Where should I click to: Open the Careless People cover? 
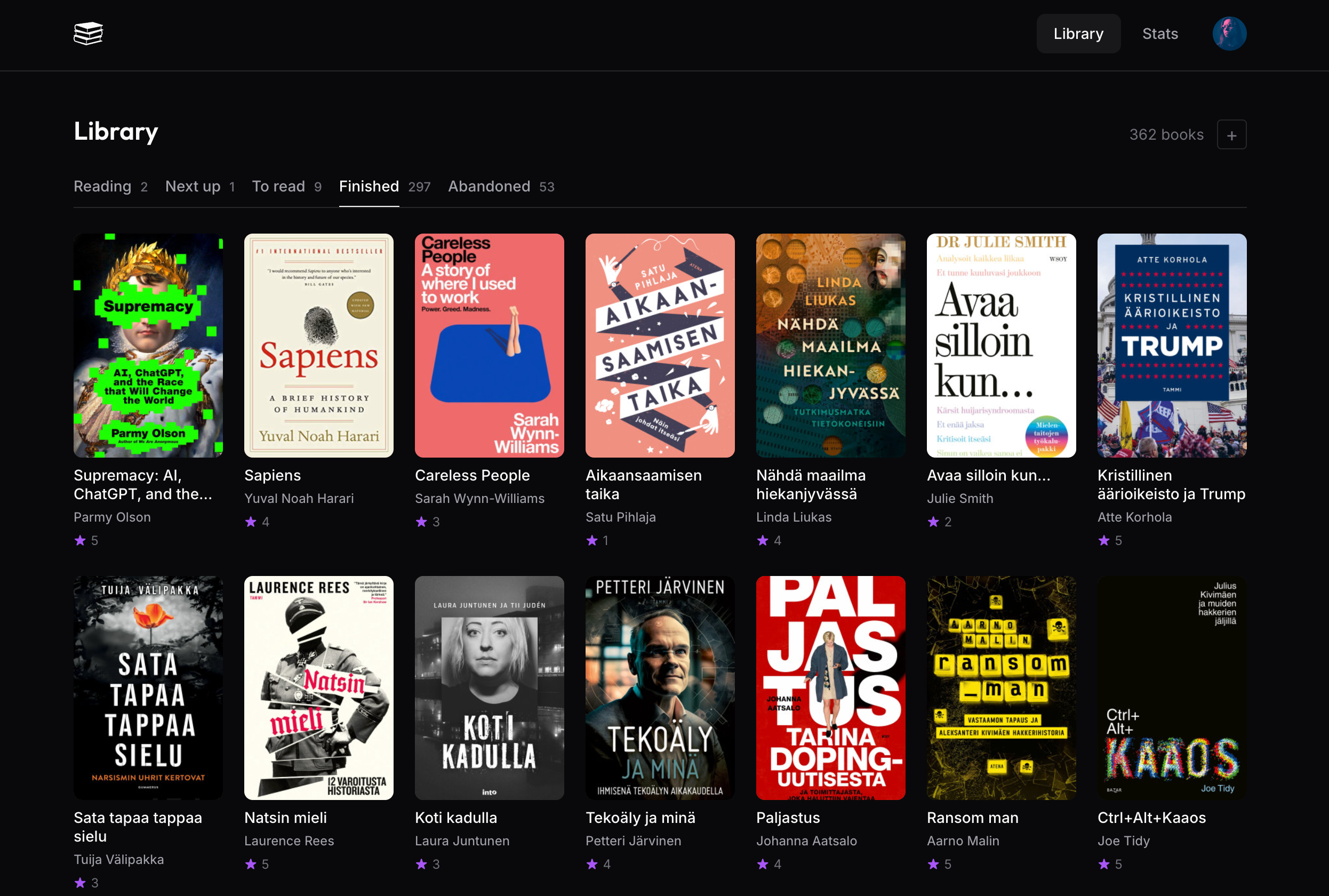pyautogui.click(x=489, y=345)
